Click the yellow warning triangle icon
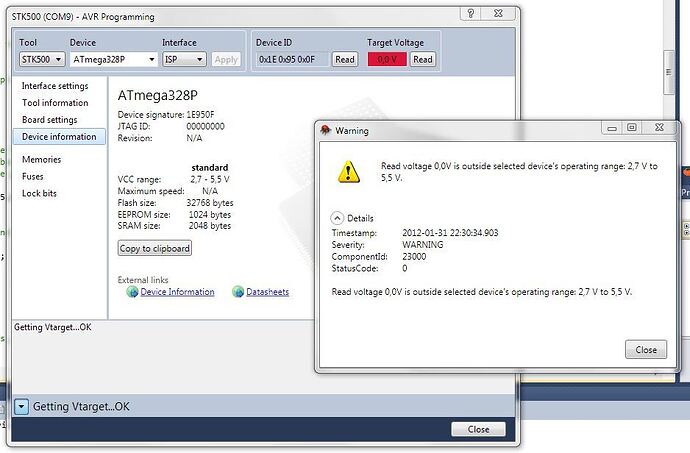Viewport: 690px width, 453px height. tap(348, 171)
